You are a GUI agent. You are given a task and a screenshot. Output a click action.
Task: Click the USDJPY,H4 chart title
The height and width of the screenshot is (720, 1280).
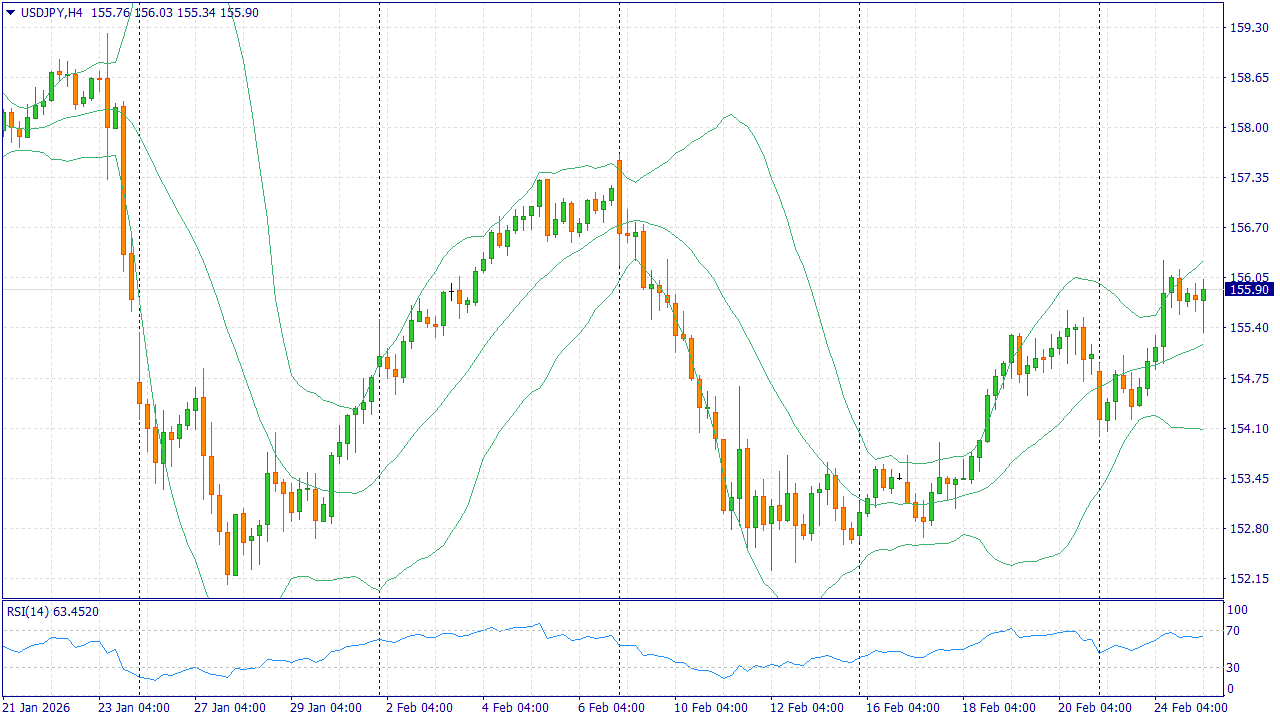coord(51,12)
